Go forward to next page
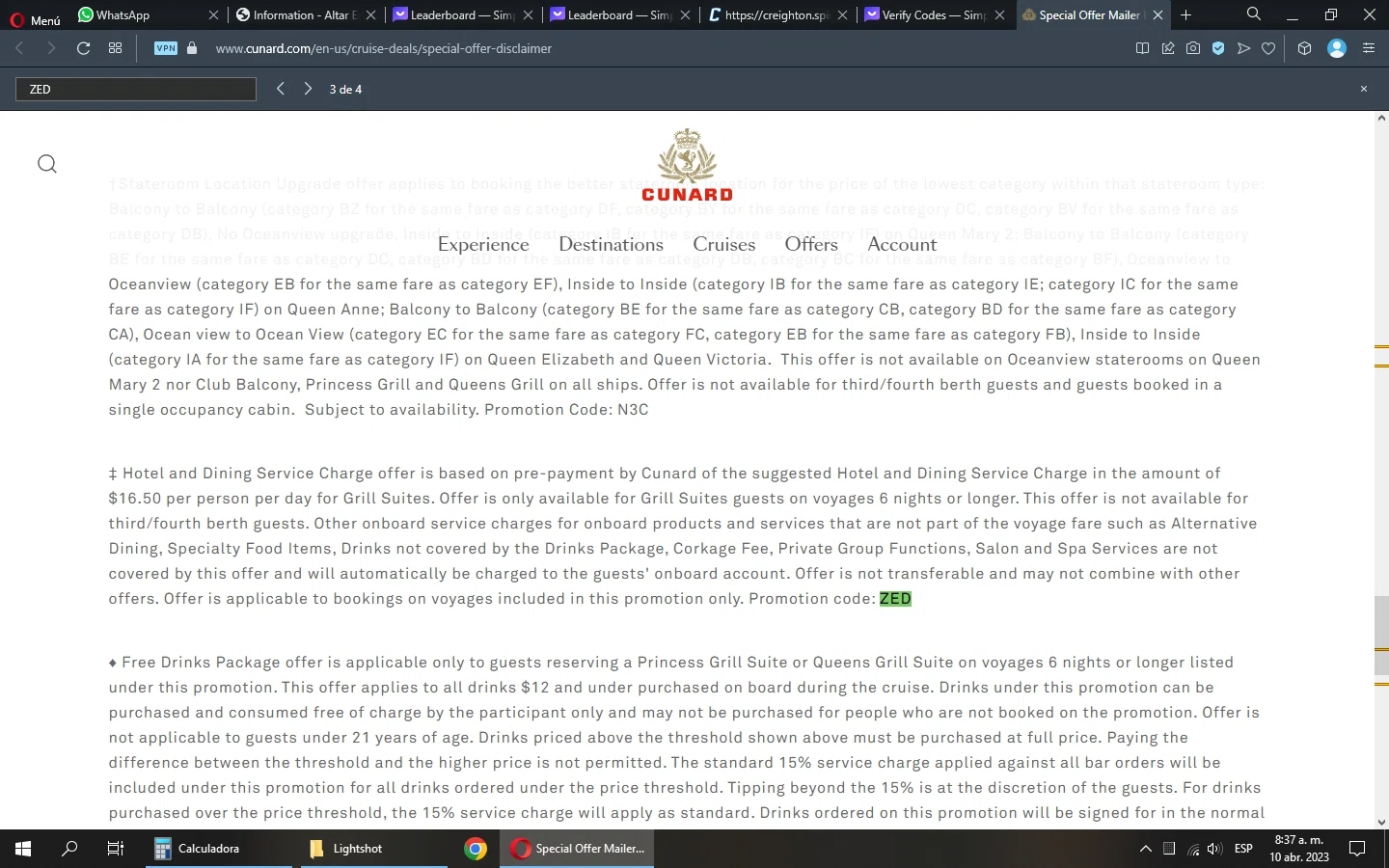This screenshot has height=868, width=1389. coord(51,48)
